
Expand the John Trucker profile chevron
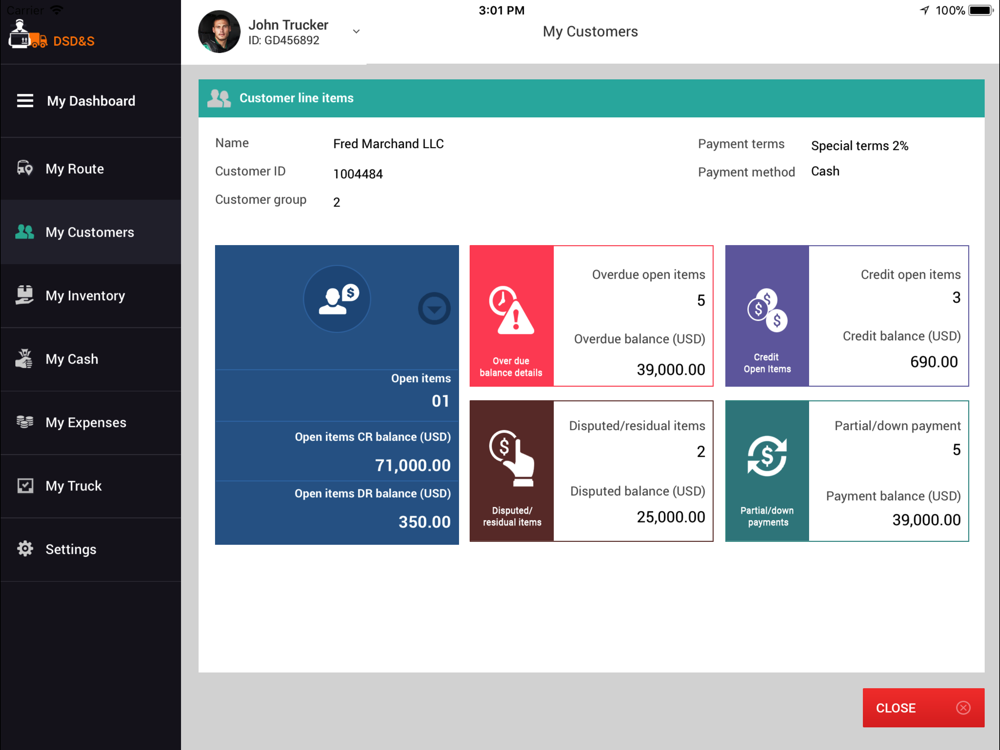coord(357,31)
